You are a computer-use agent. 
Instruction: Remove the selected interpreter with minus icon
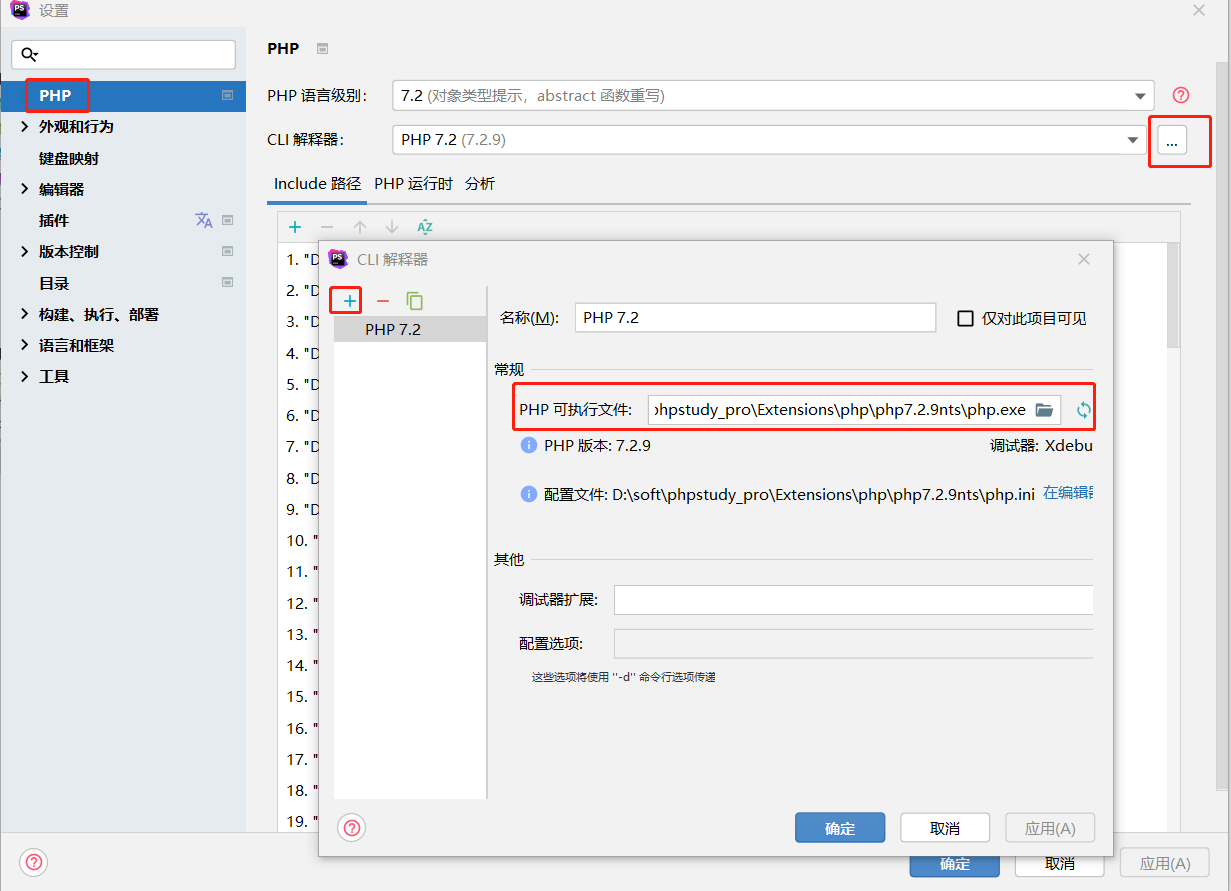click(382, 301)
